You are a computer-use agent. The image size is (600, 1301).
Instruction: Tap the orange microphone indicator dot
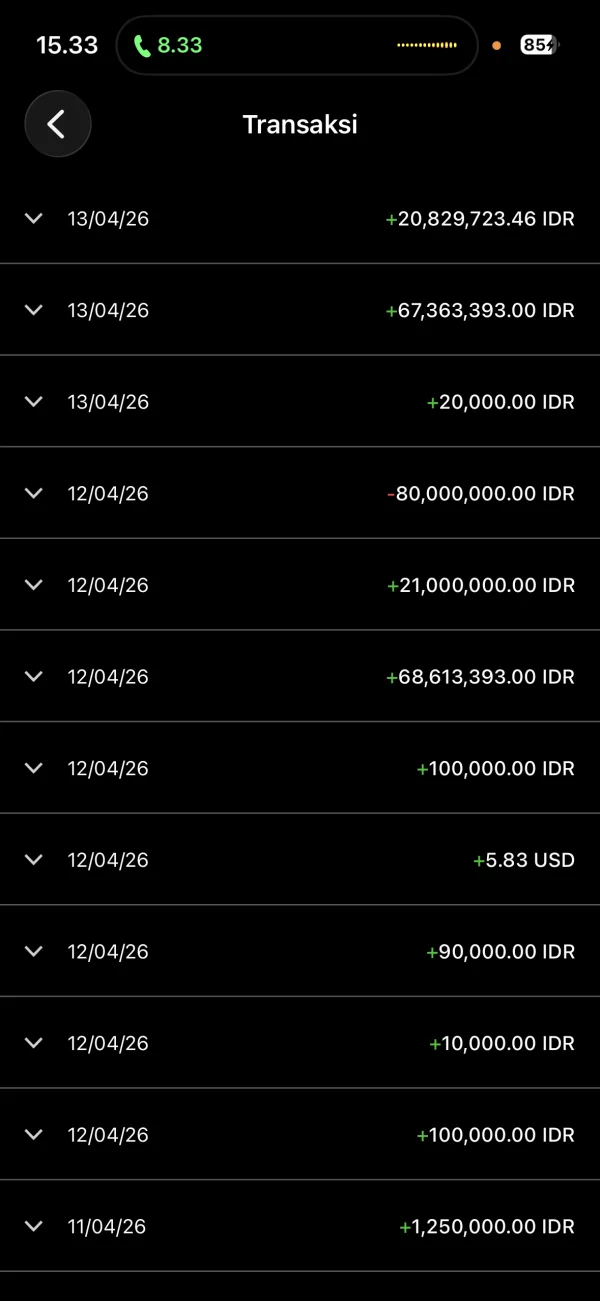point(497,45)
